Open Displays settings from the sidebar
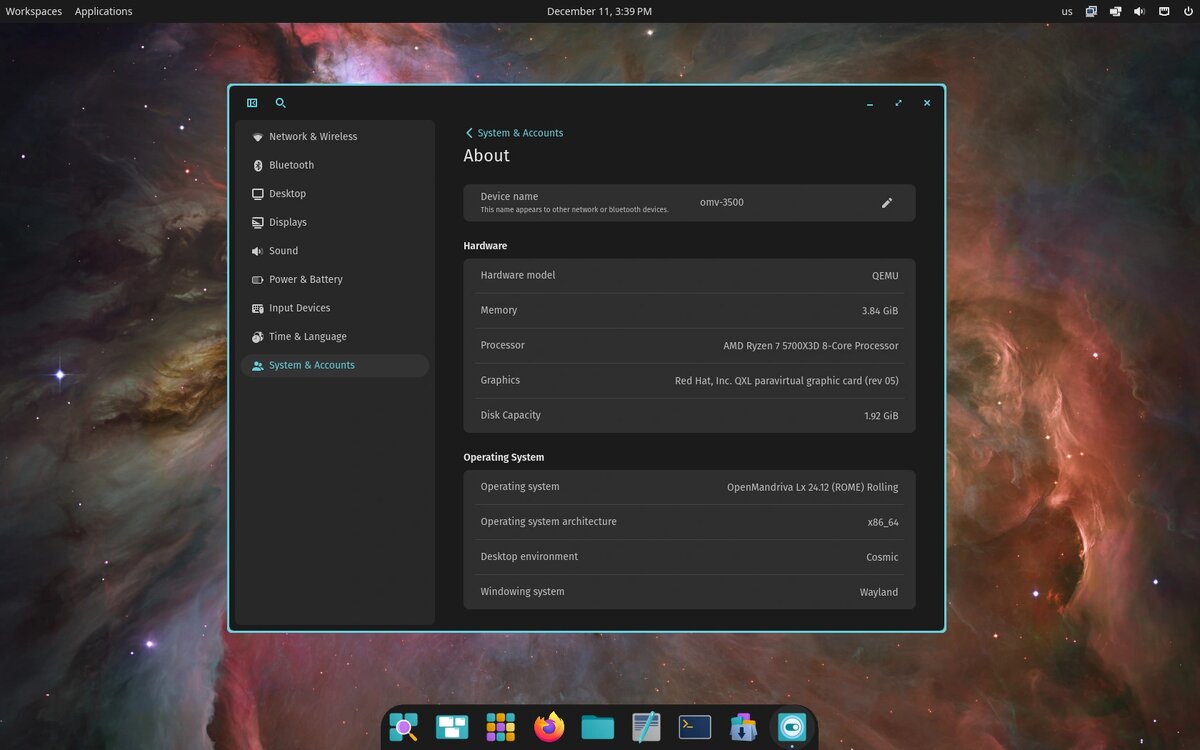1200x750 pixels. [290, 222]
